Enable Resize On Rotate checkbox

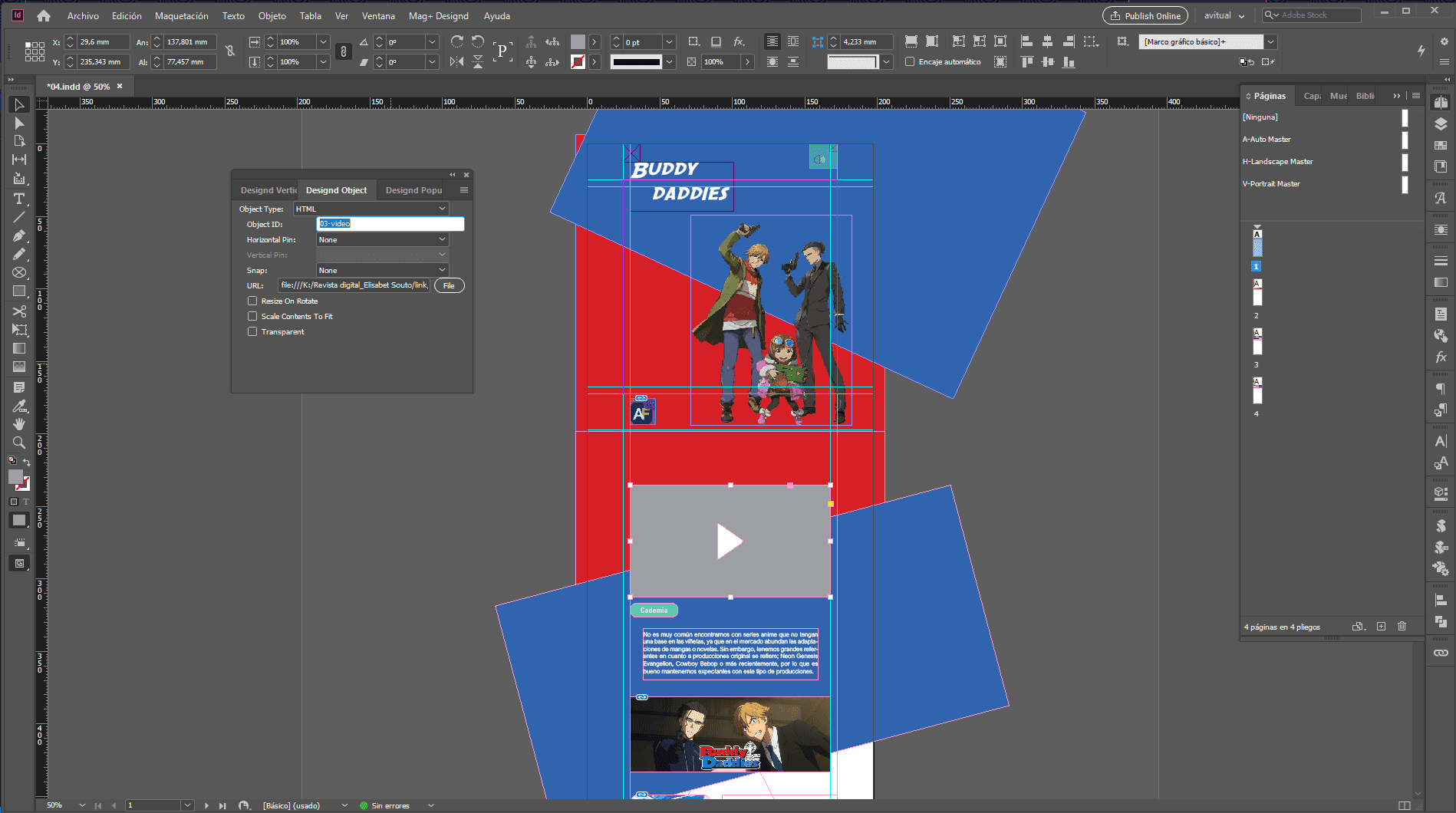point(252,301)
